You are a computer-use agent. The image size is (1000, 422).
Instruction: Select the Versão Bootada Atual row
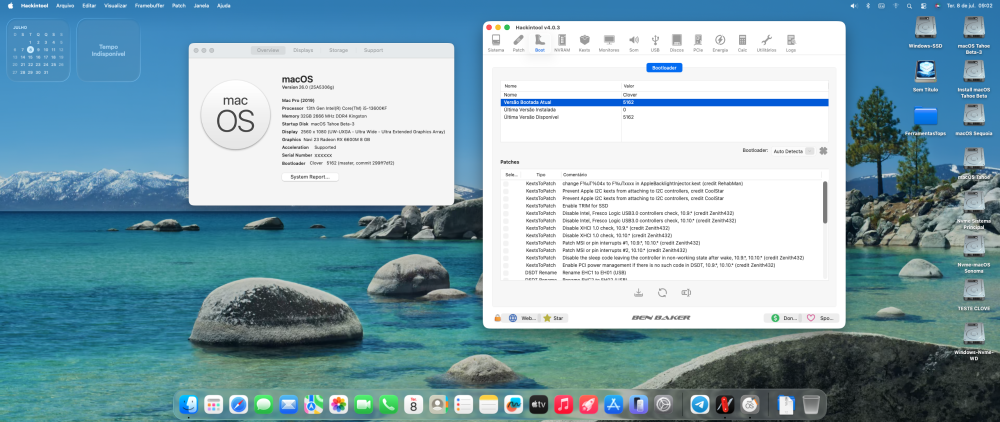[x=665, y=102]
